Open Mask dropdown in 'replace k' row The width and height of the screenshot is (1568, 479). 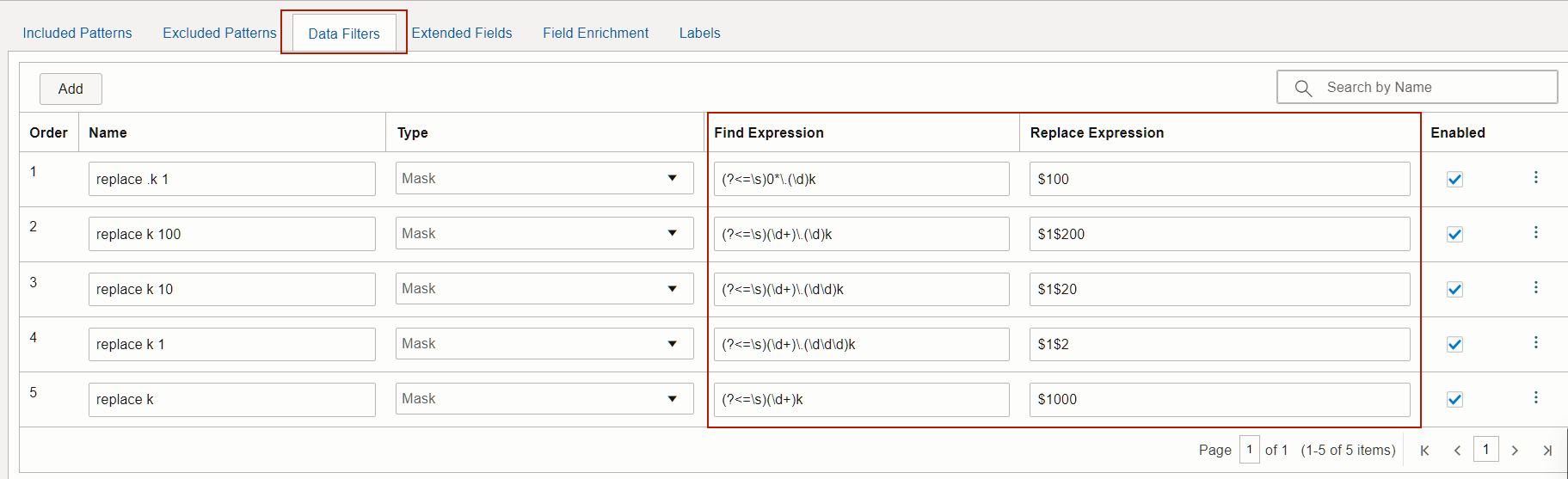tap(544, 398)
